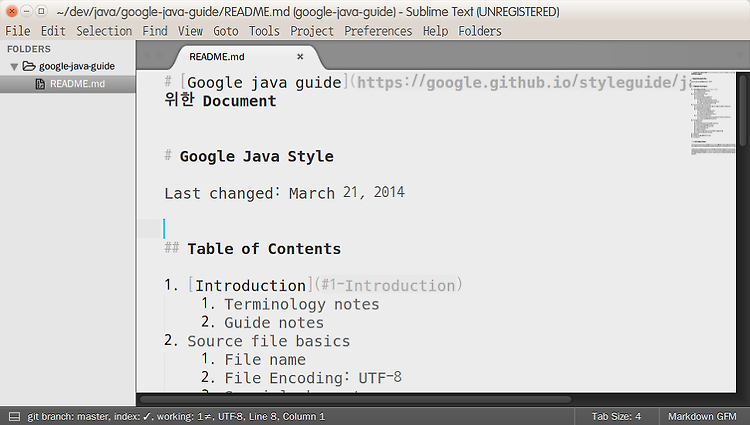Click Last changed: March 21, 2014 line

pyautogui.click(x=285, y=193)
